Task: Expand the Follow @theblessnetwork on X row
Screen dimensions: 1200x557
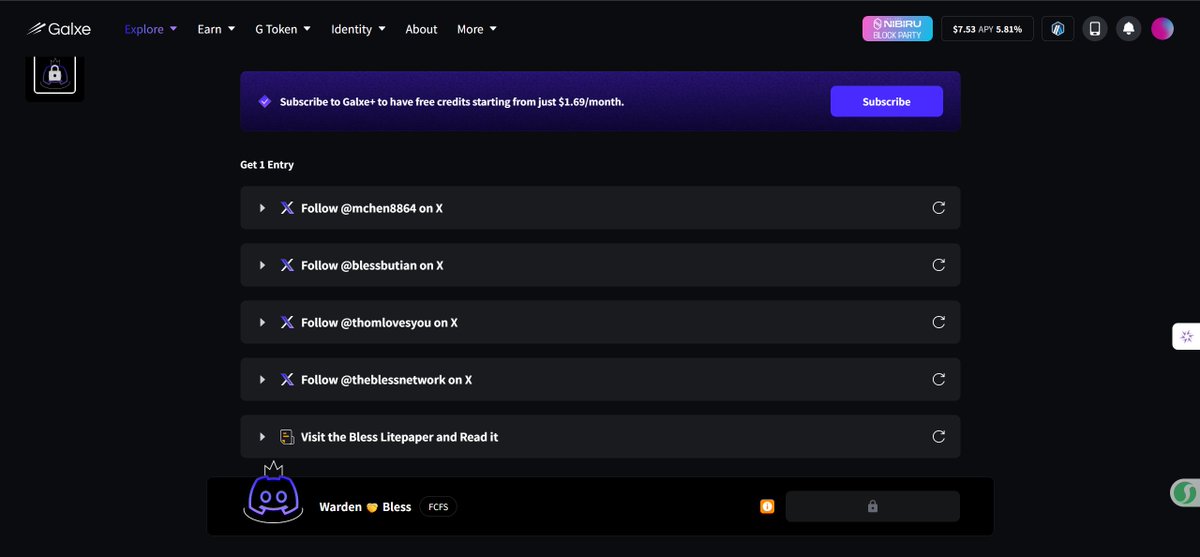Action: 600,379
